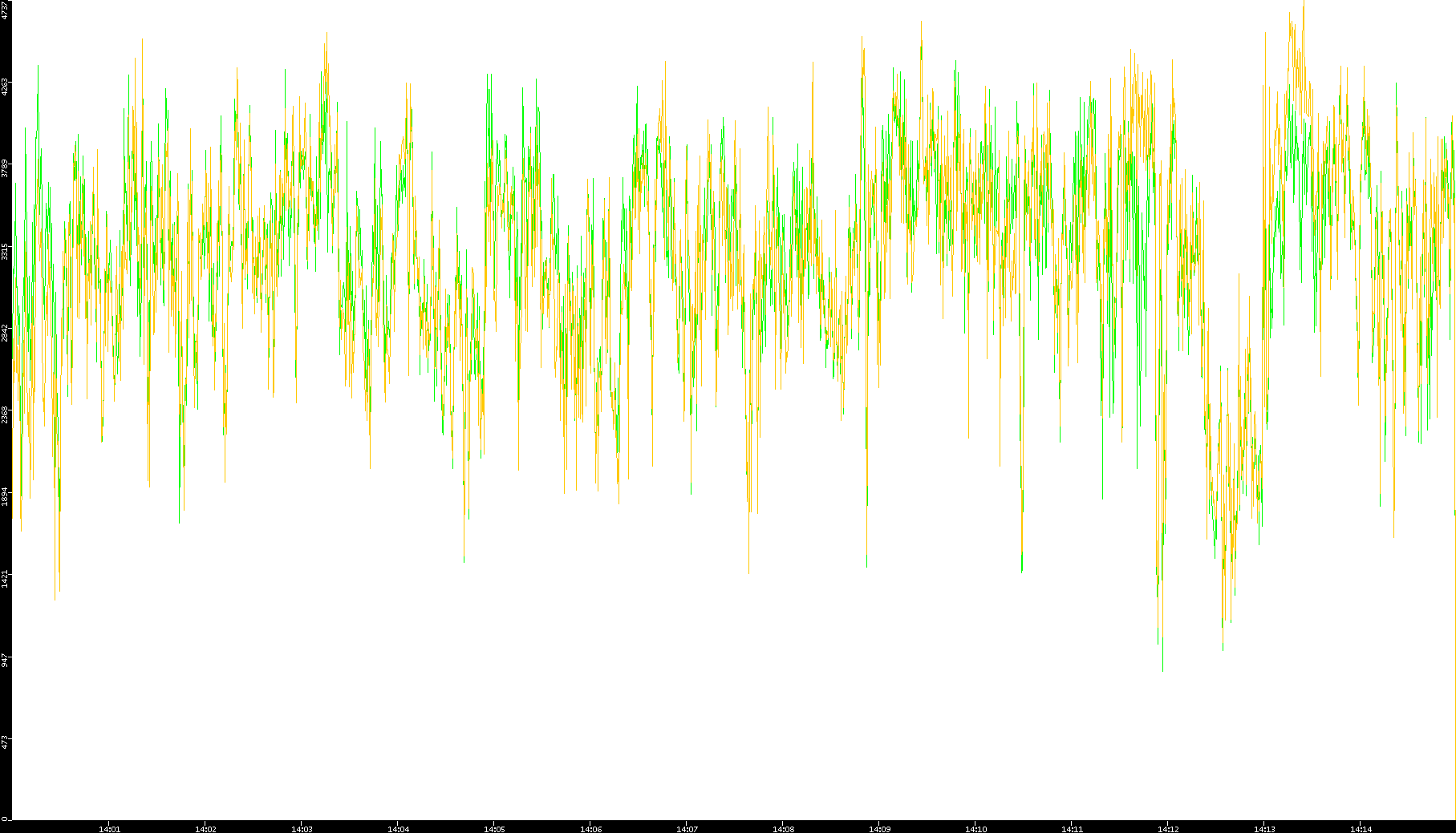Viewport: 1456px width, 833px height.
Task: Choose the 14:14 time marker
Action: tap(1361, 828)
